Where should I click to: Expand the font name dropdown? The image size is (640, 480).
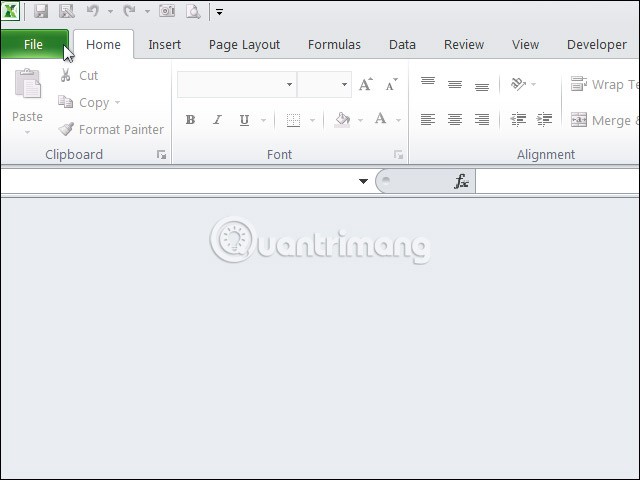[x=290, y=85]
